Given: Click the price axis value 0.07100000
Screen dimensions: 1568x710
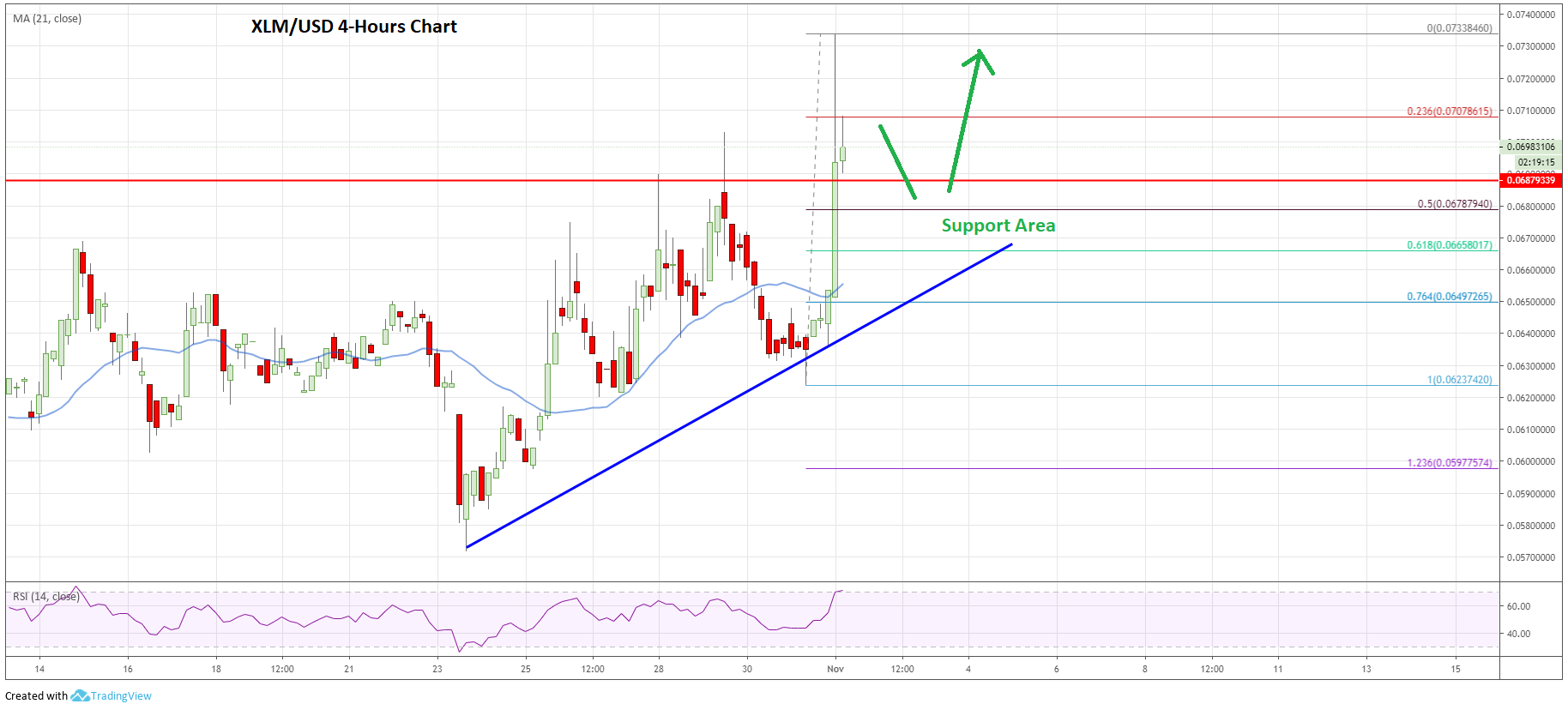Looking at the screenshot, I should point(1531,111).
